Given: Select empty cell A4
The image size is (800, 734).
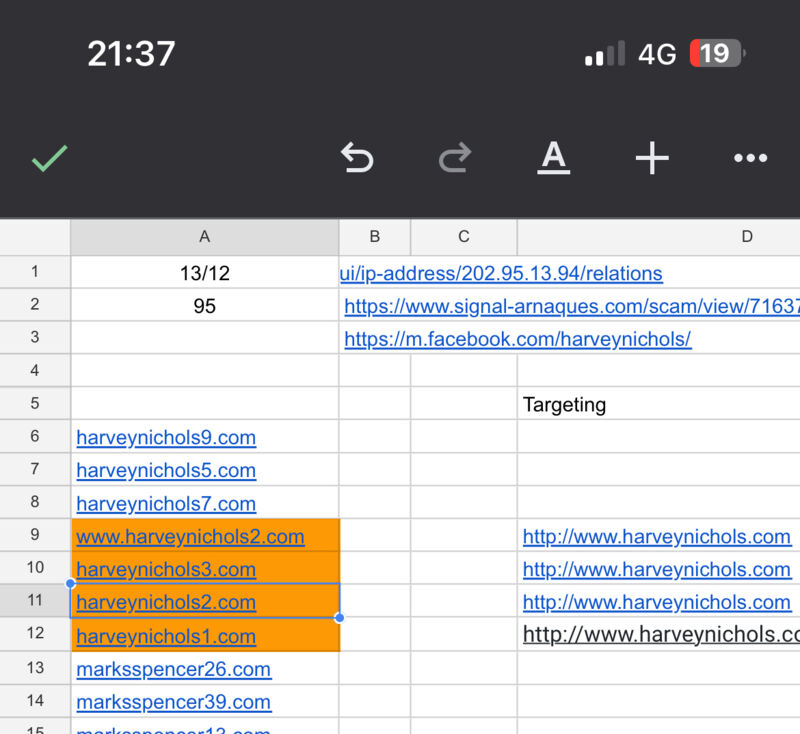Looking at the screenshot, I should pos(205,370).
